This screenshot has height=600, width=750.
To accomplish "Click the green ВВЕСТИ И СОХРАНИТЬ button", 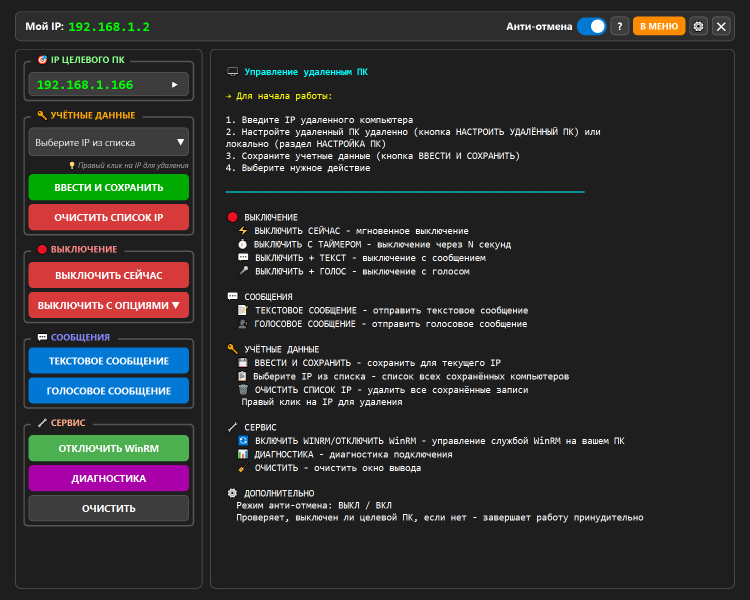I will pos(108,187).
